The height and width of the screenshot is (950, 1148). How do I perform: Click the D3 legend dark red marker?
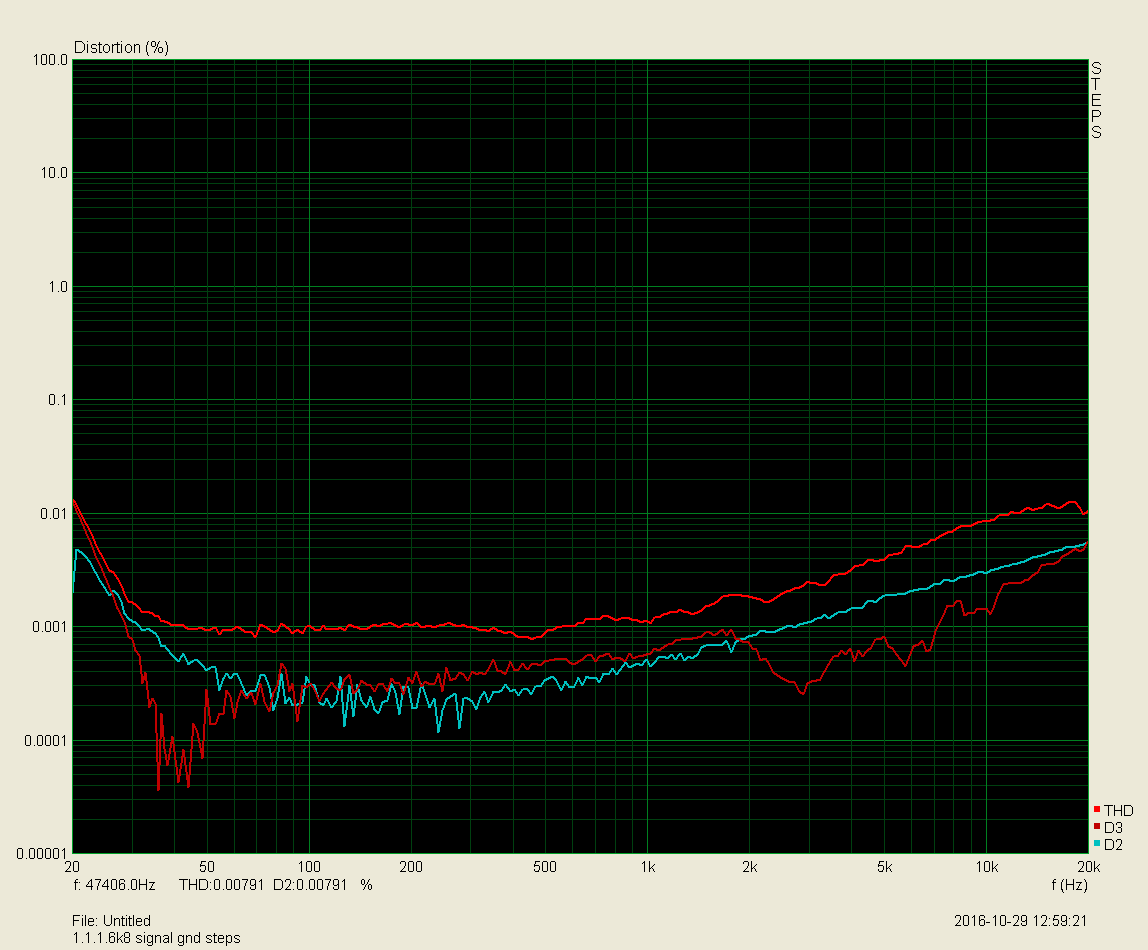point(1097,826)
